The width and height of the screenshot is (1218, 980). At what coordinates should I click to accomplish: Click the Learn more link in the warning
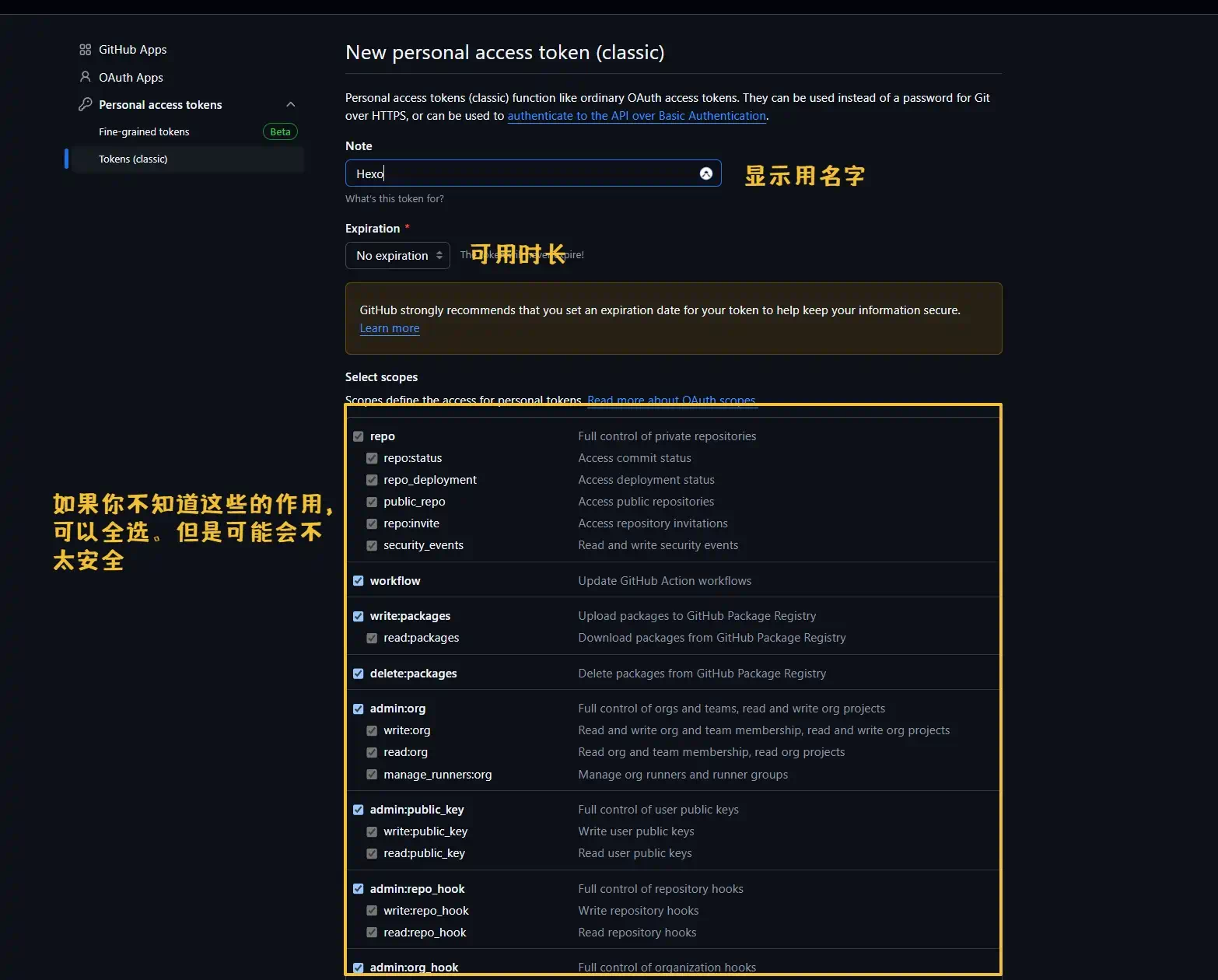click(x=389, y=328)
